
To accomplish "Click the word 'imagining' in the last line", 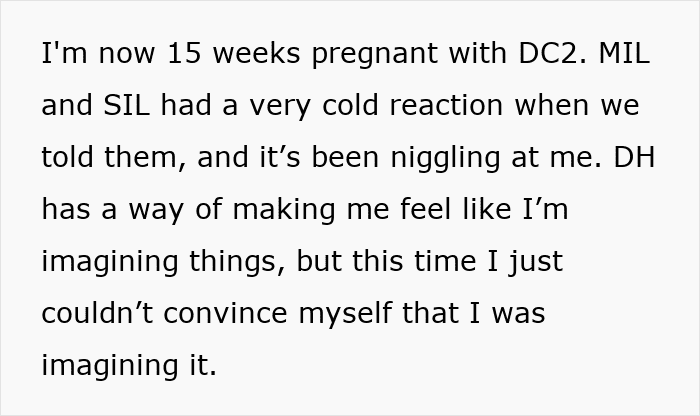I will 110,366.
